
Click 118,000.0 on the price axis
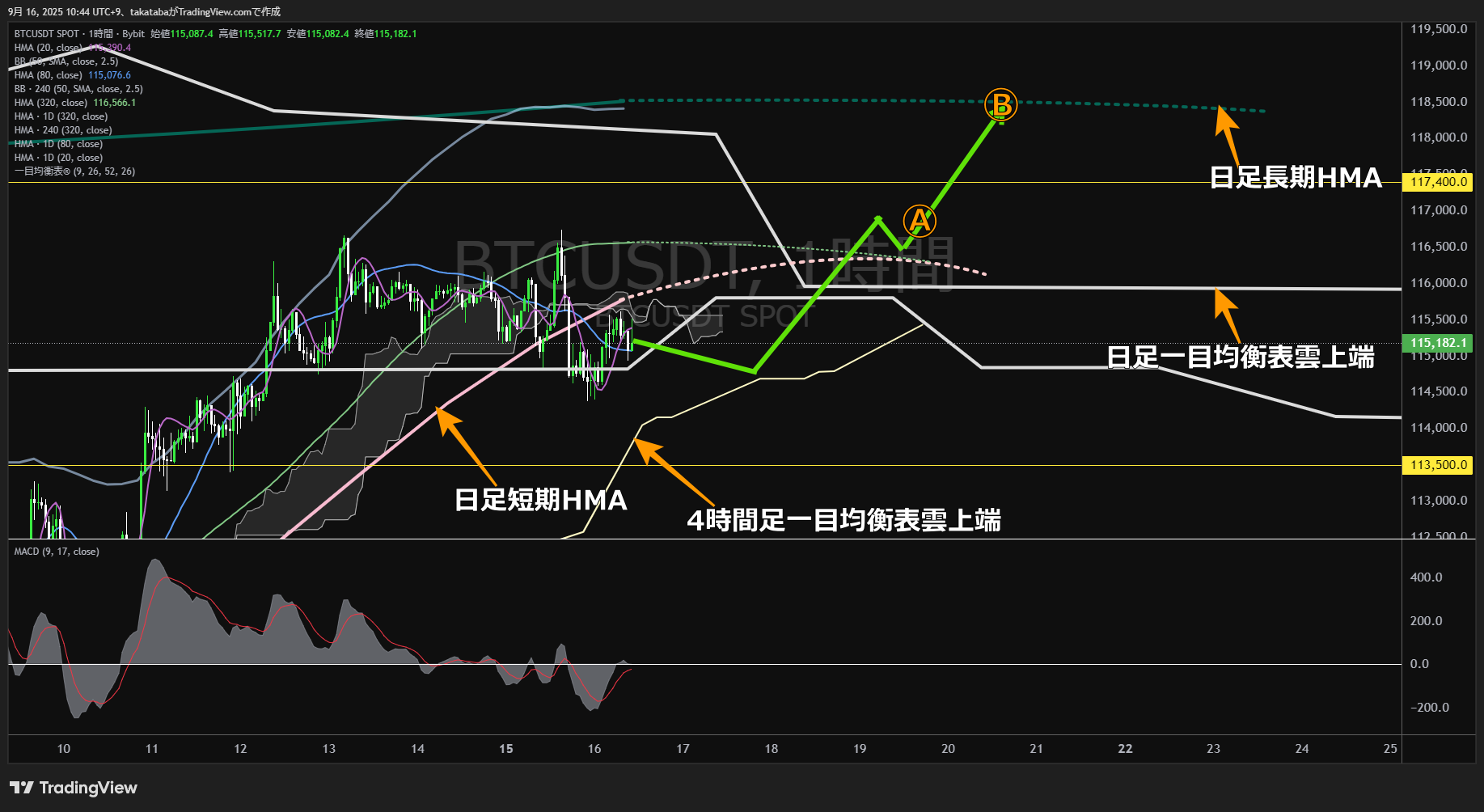(1439, 137)
